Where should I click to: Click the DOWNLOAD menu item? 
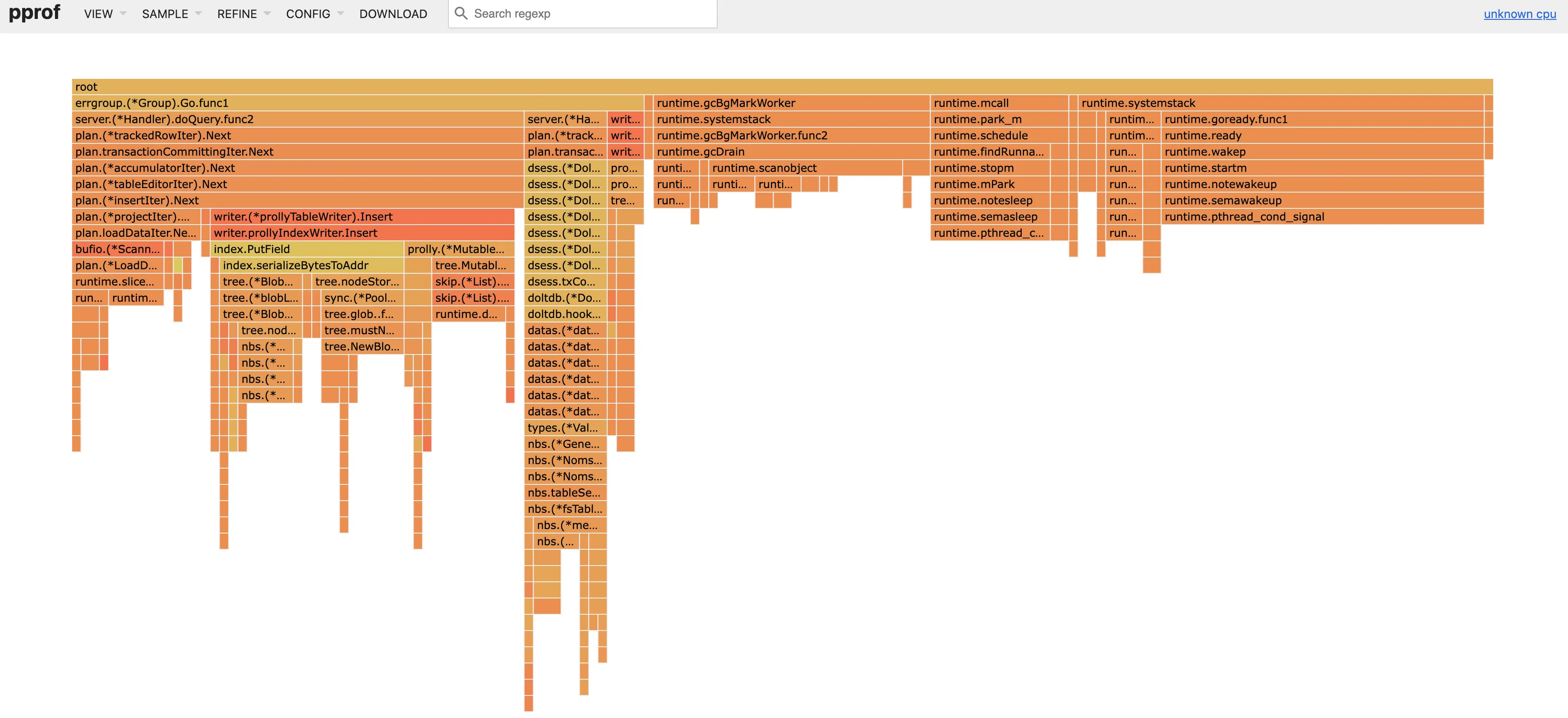tap(392, 14)
